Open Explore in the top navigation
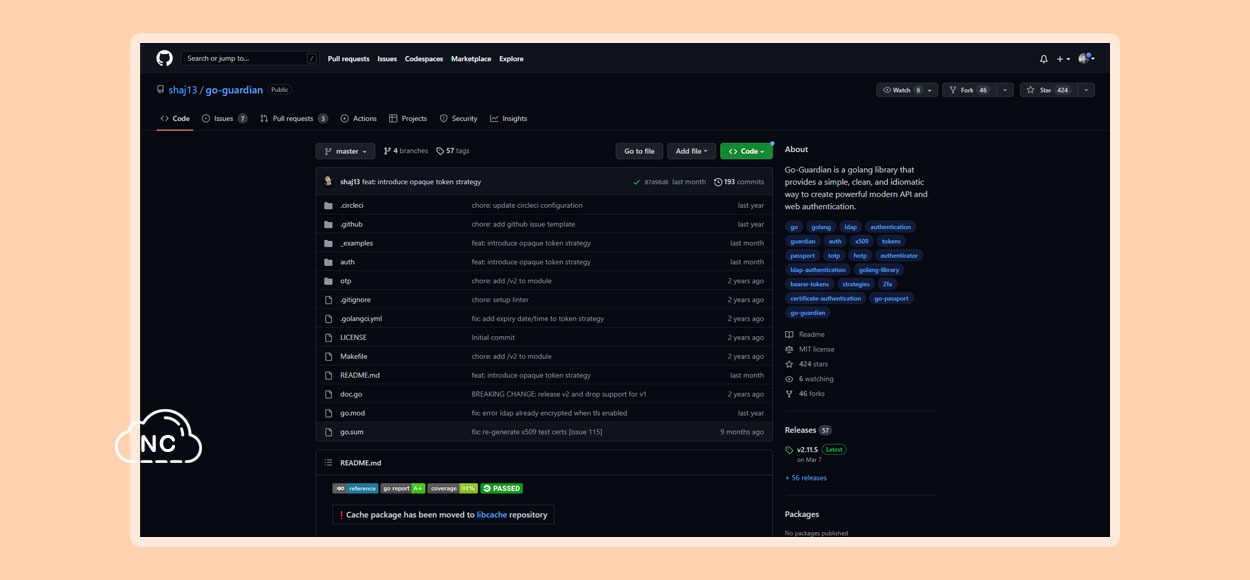This screenshot has width=1250, height=580. [511, 59]
